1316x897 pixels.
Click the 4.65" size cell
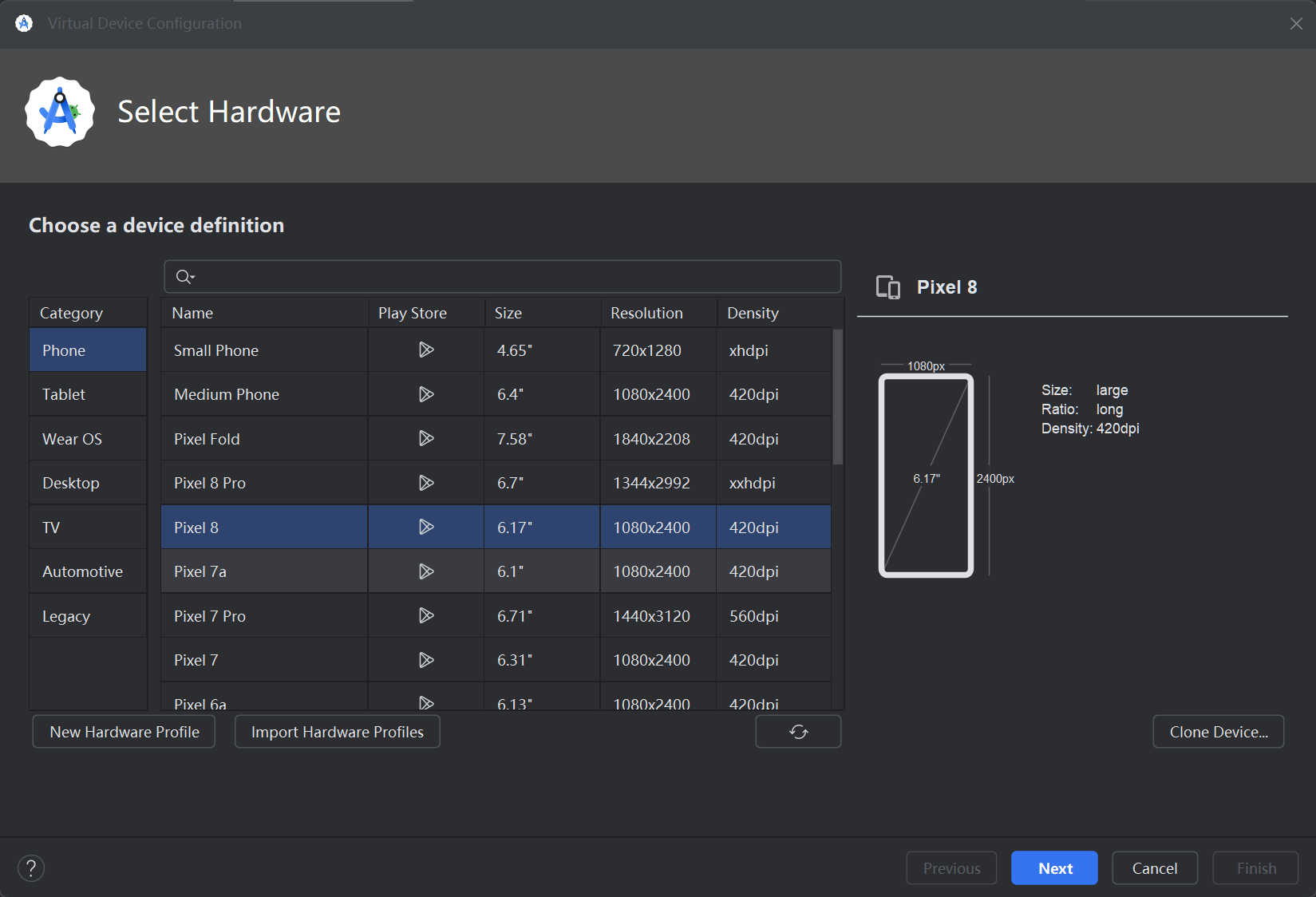(x=542, y=350)
